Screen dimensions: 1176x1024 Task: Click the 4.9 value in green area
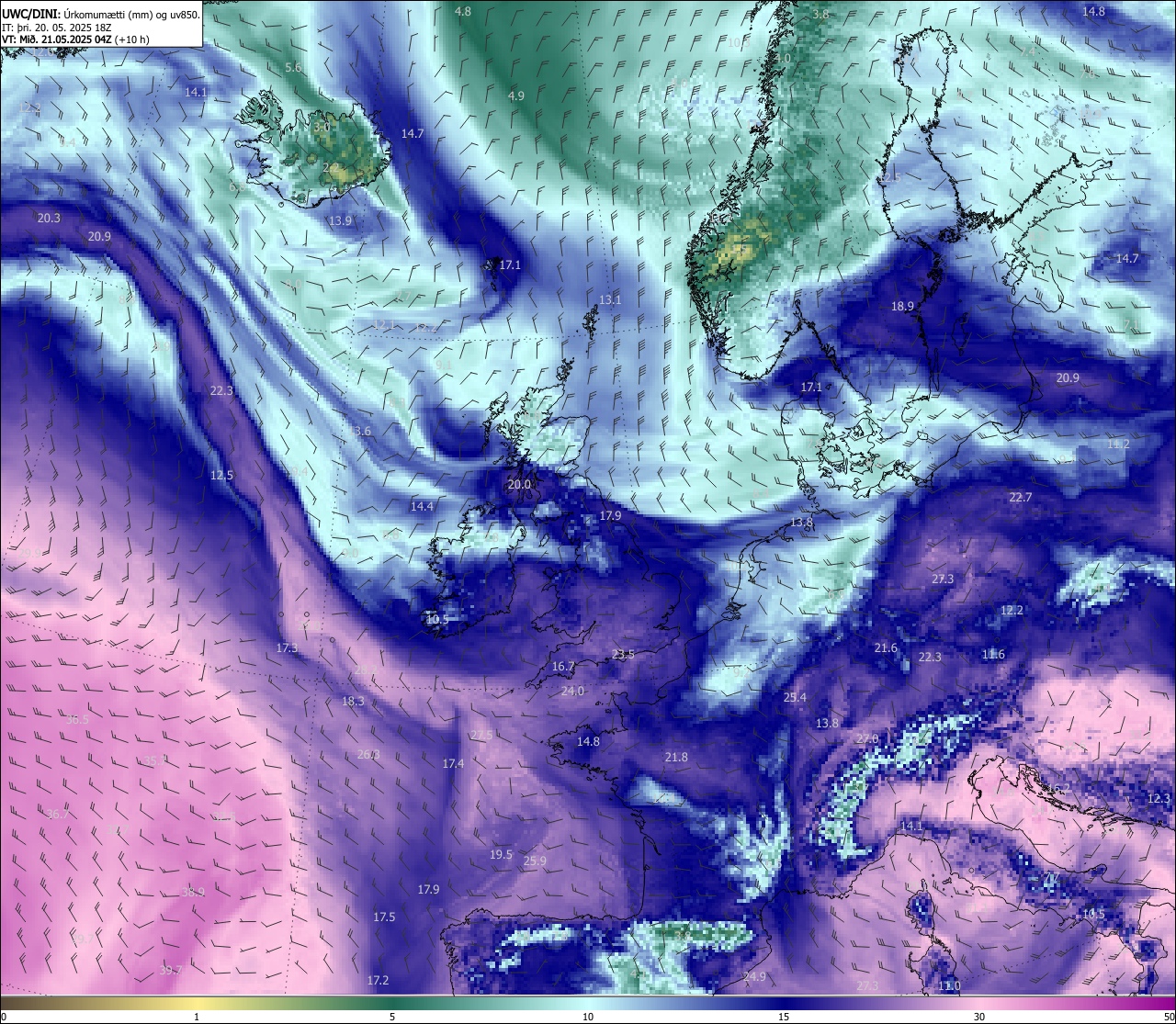coord(516,96)
